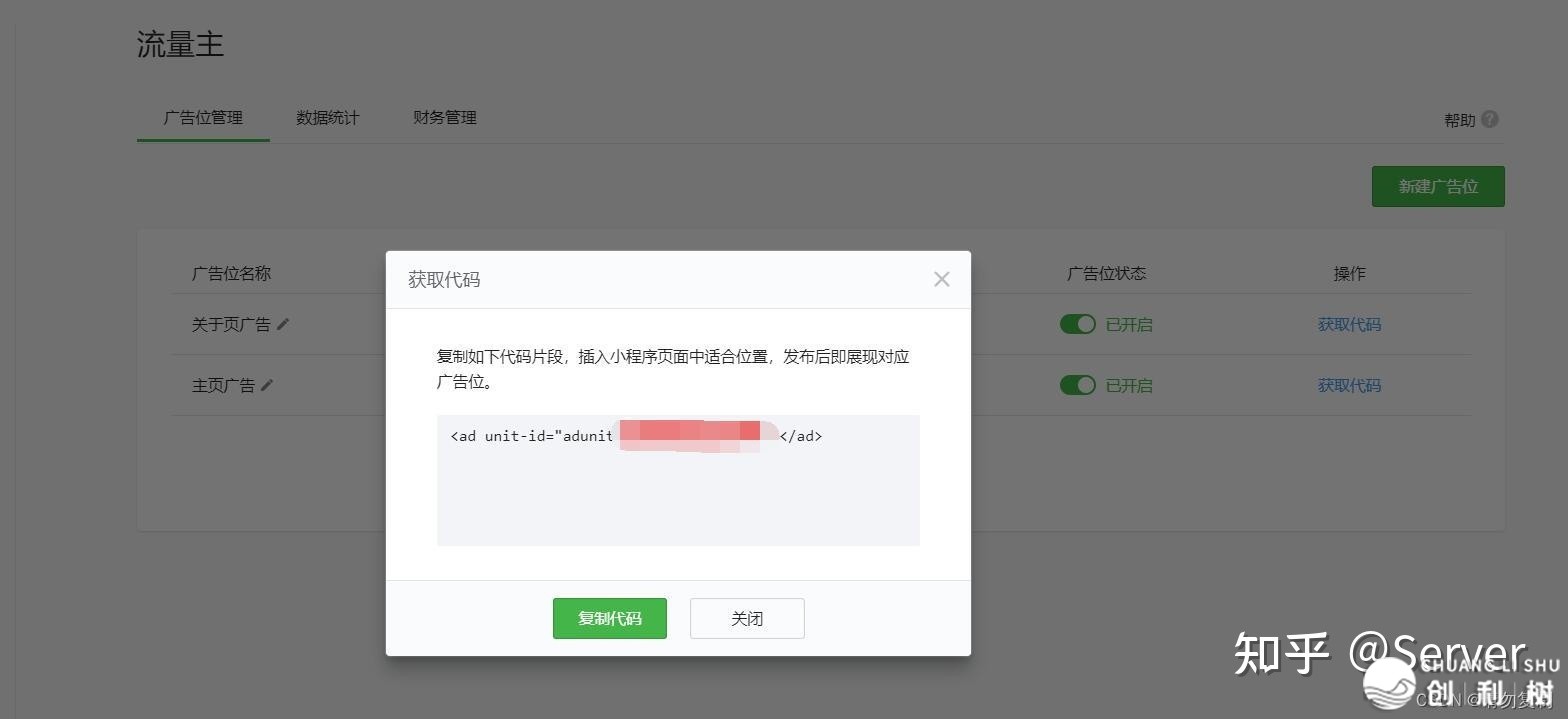Click the question mark help icon
The width and height of the screenshot is (1568, 719).
pos(1489,119)
